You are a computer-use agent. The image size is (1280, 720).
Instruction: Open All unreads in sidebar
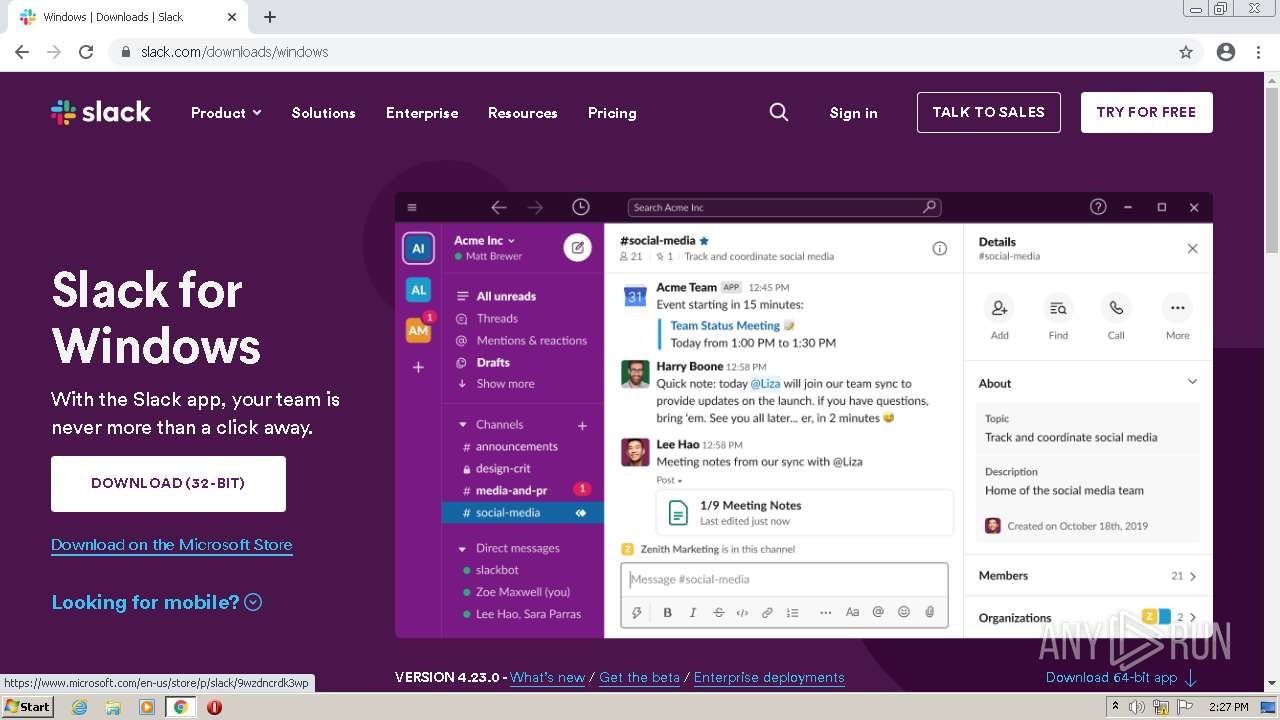pyautogui.click(x=506, y=296)
